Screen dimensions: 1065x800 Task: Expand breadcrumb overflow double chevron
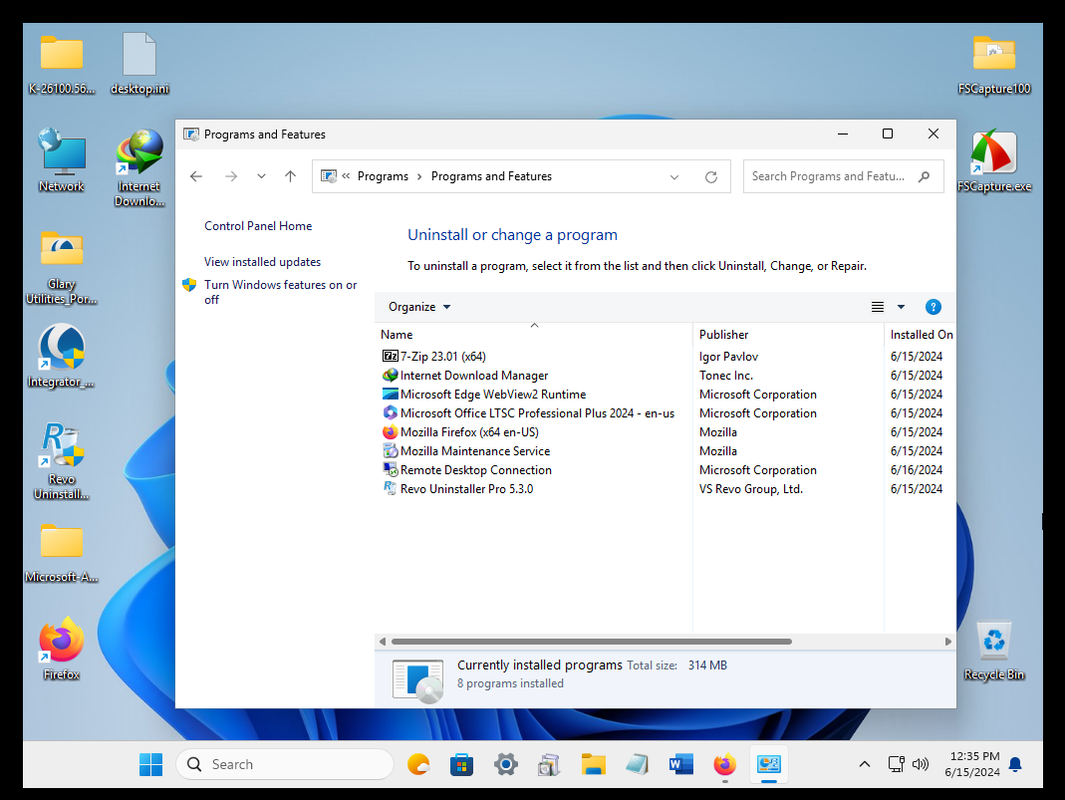point(346,176)
